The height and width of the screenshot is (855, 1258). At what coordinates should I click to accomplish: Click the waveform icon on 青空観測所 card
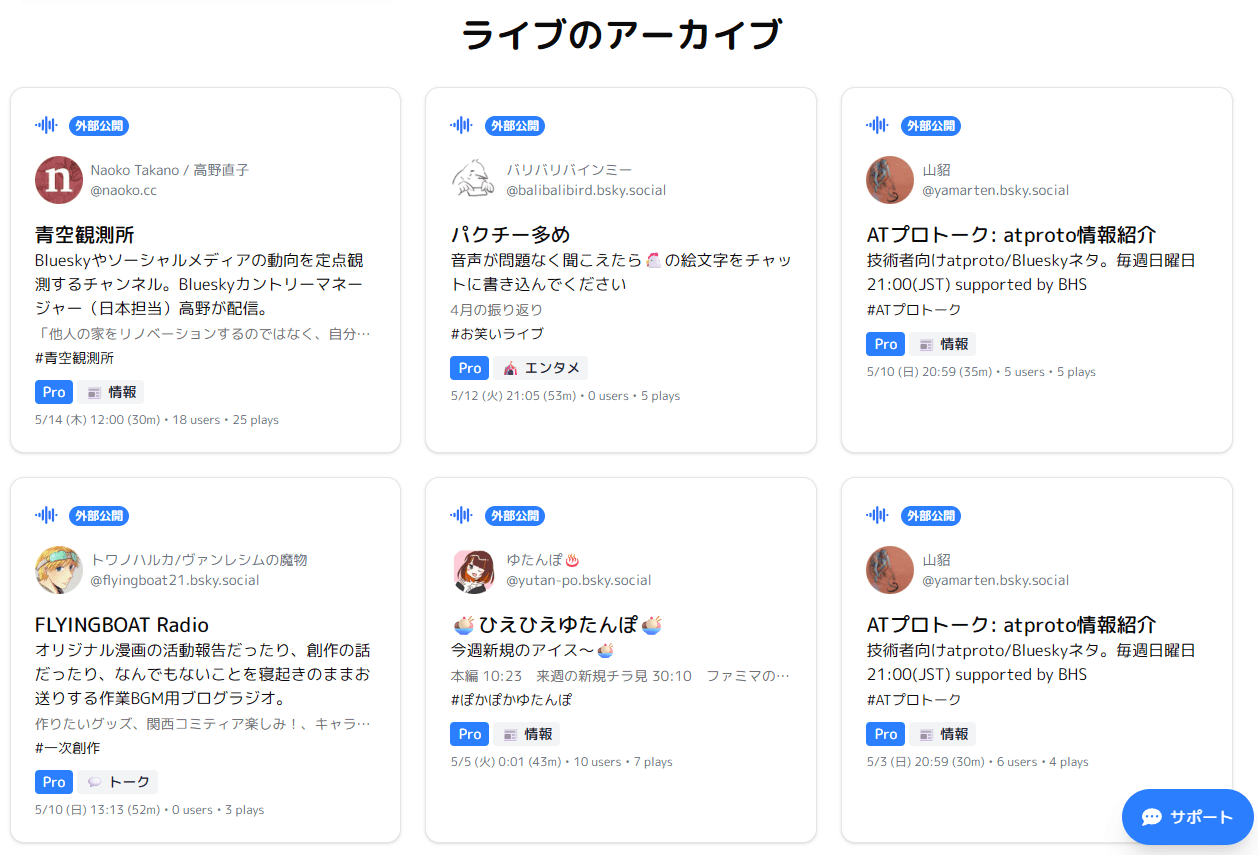tap(46, 125)
